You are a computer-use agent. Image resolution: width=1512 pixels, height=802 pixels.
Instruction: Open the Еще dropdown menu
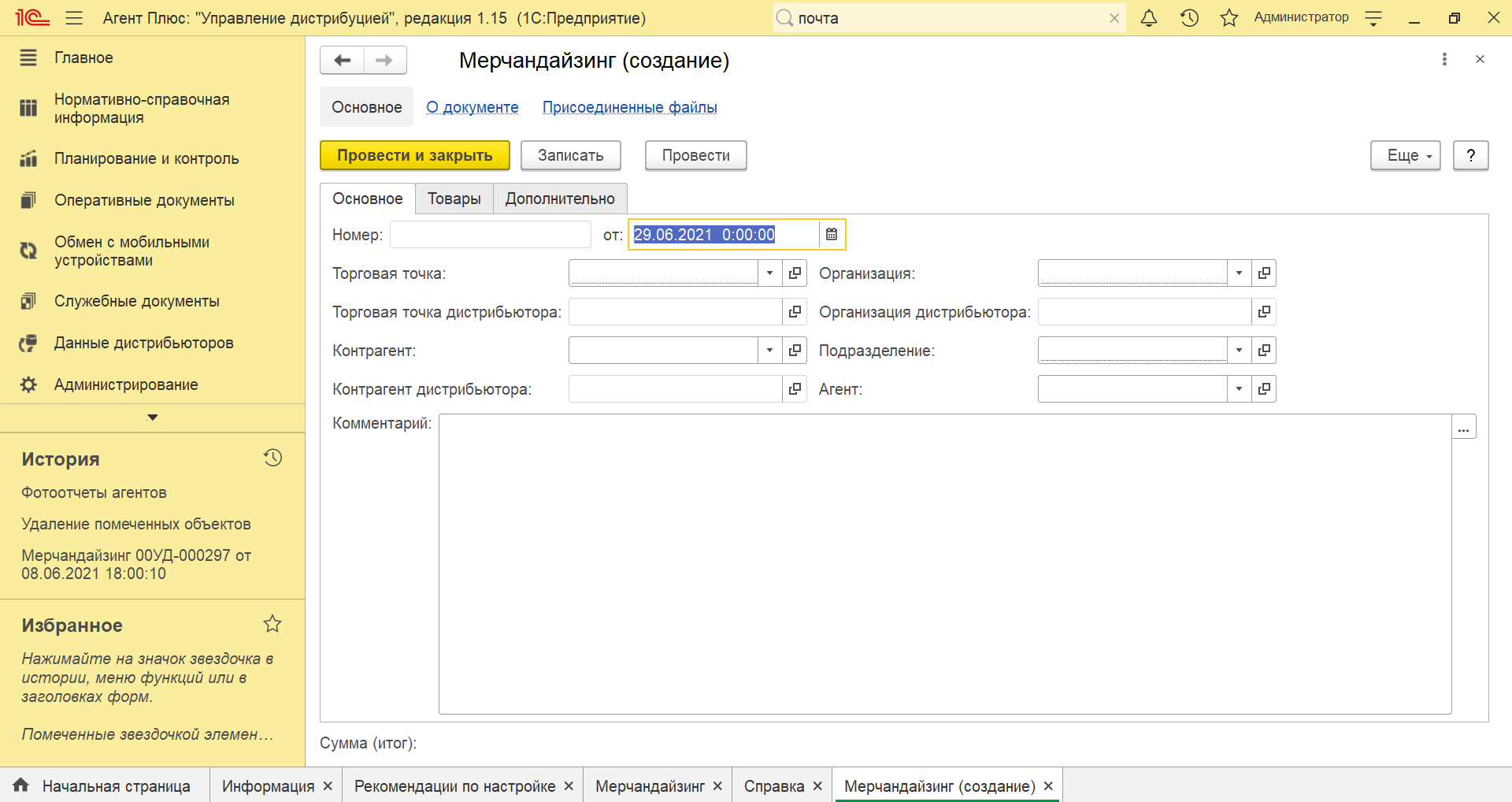[1406, 155]
